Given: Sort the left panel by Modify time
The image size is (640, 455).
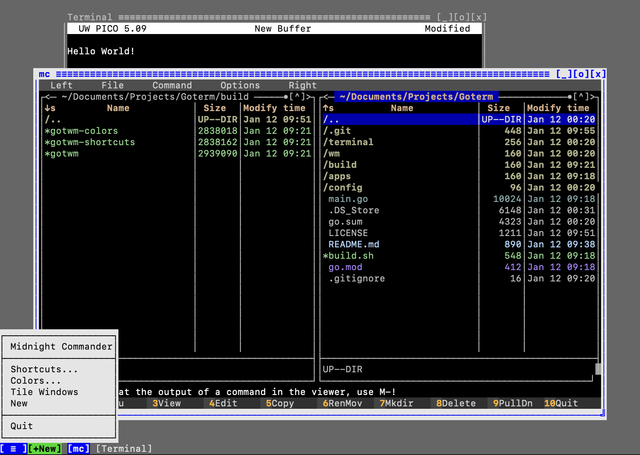Looking at the screenshot, I should click(274, 108).
